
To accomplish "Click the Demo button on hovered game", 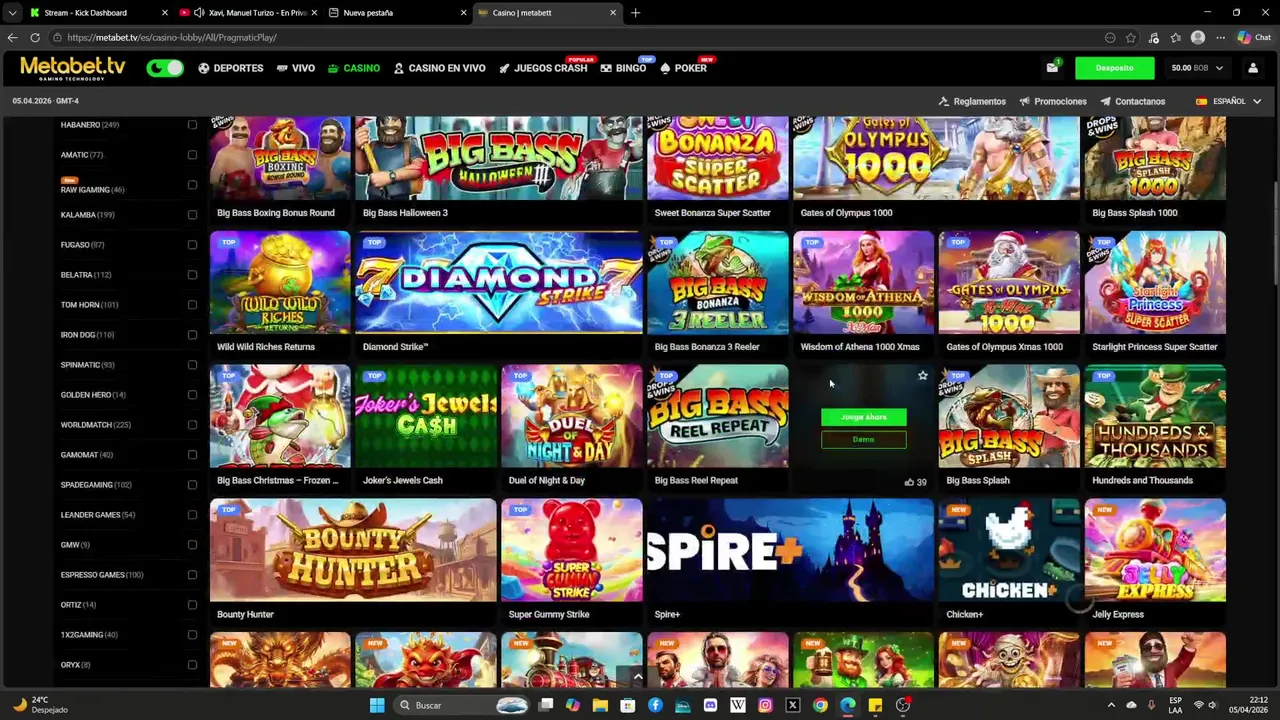I will [x=864, y=440].
